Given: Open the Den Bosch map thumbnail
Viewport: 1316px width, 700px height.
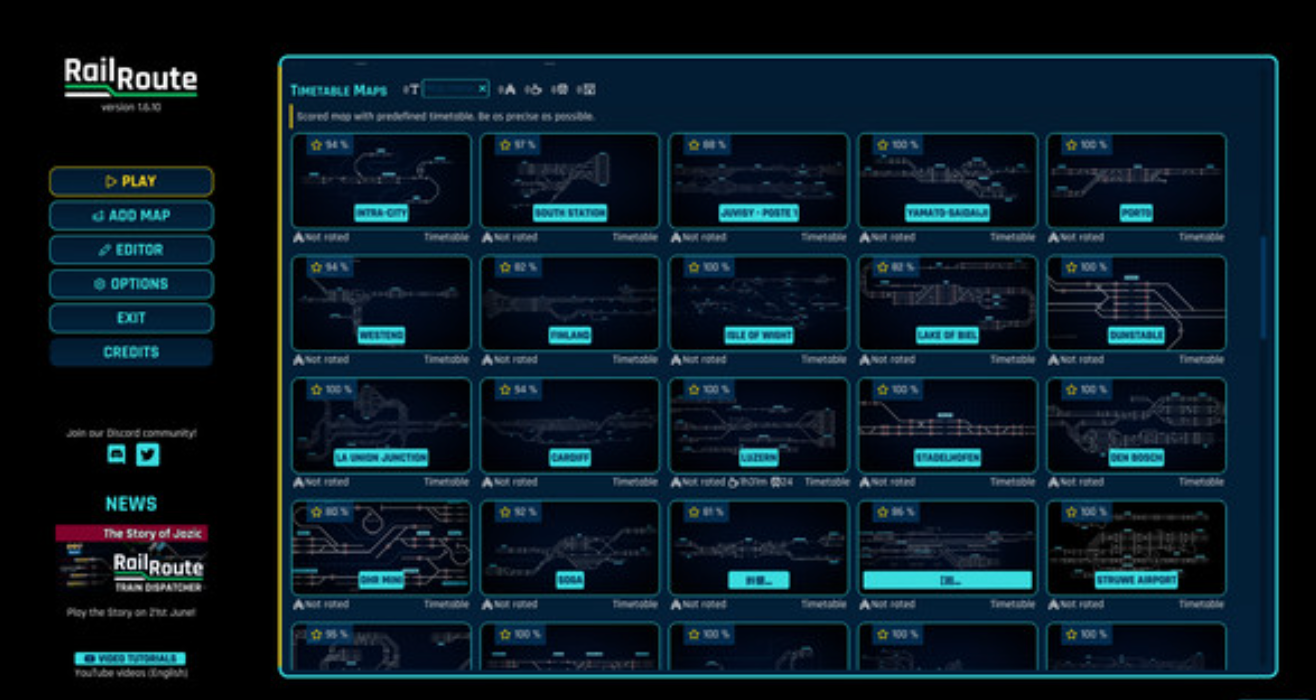Looking at the screenshot, I should coord(1136,425).
